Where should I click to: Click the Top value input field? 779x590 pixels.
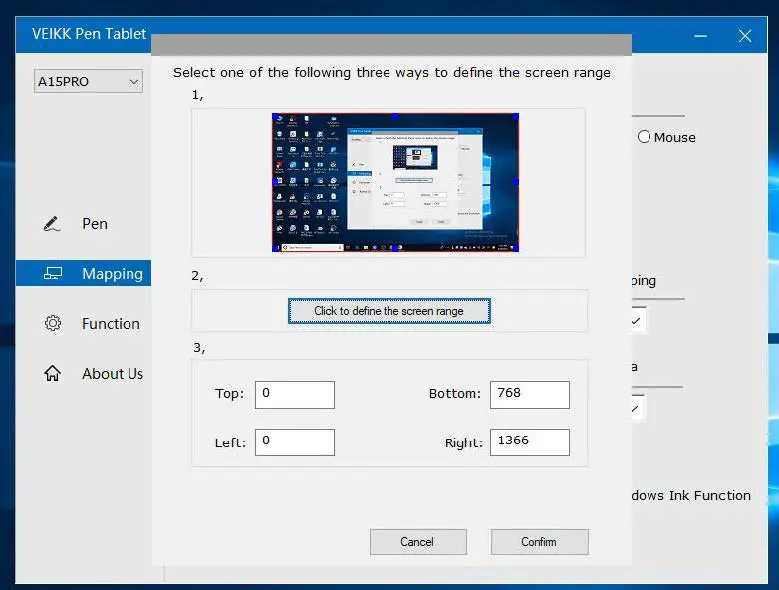pyautogui.click(x=294, y=394)
